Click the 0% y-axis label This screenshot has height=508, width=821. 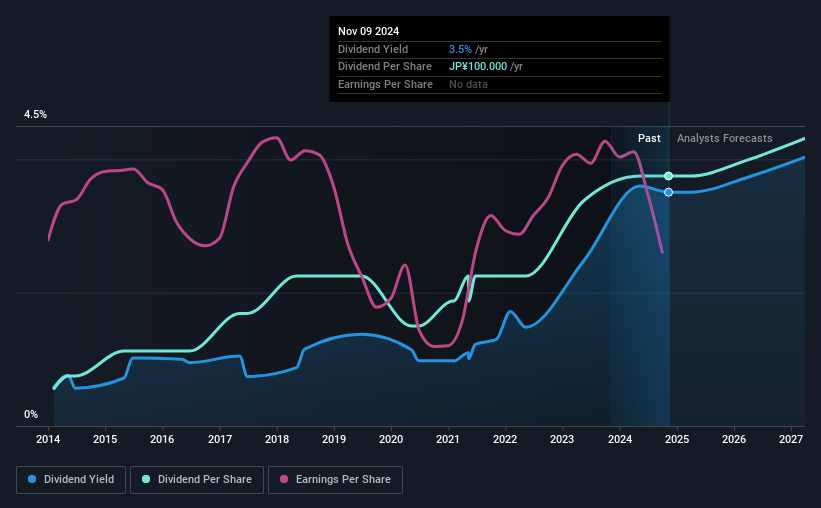click(x=31, y=414)
